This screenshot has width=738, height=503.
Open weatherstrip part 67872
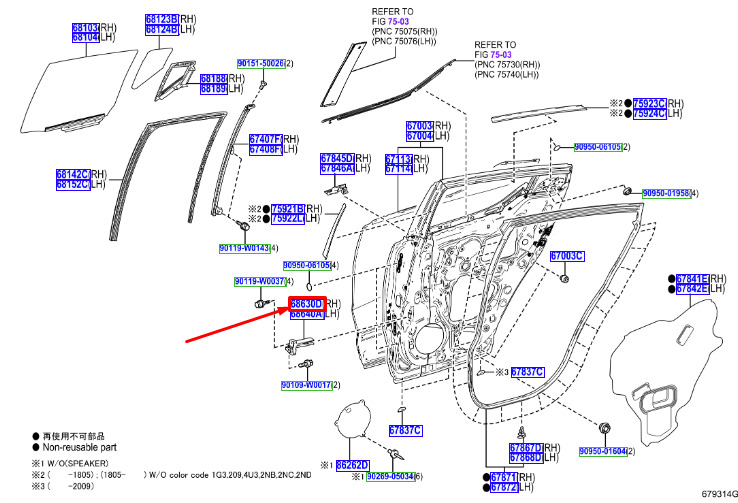[504, 487]
